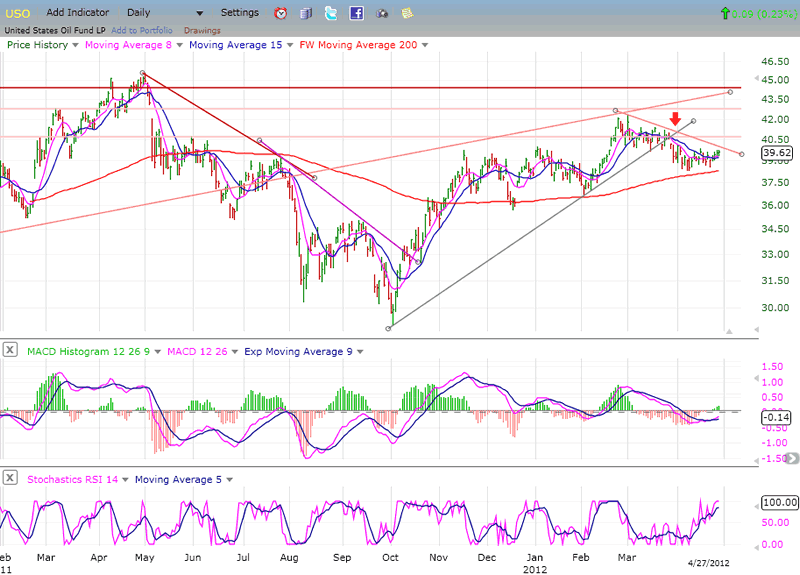Close the MACD Histogram panel with X box
The height and width of the screenshot is (575, 800).
coord(9,349)
